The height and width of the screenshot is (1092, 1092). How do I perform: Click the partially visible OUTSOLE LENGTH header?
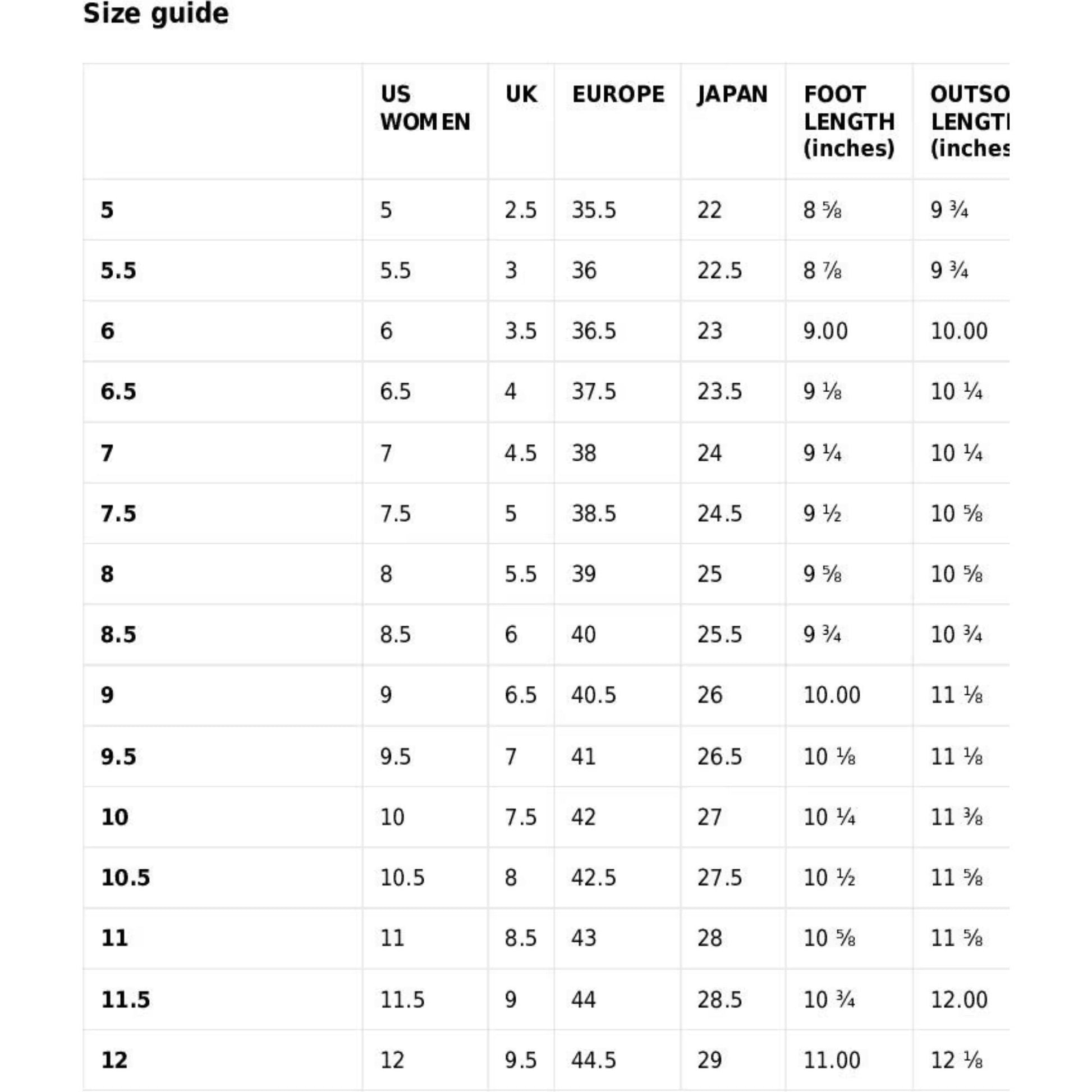pos(969,122)
